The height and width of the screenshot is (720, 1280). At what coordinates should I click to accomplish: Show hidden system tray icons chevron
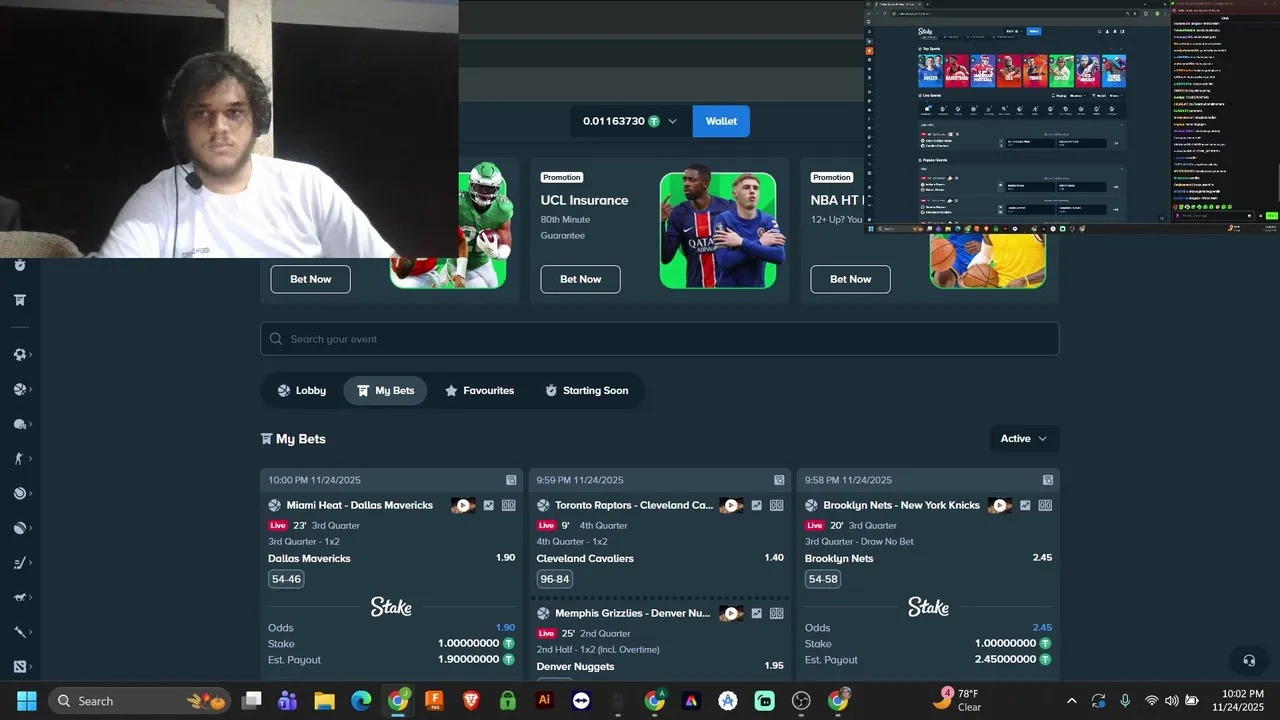click(1072, 701)
